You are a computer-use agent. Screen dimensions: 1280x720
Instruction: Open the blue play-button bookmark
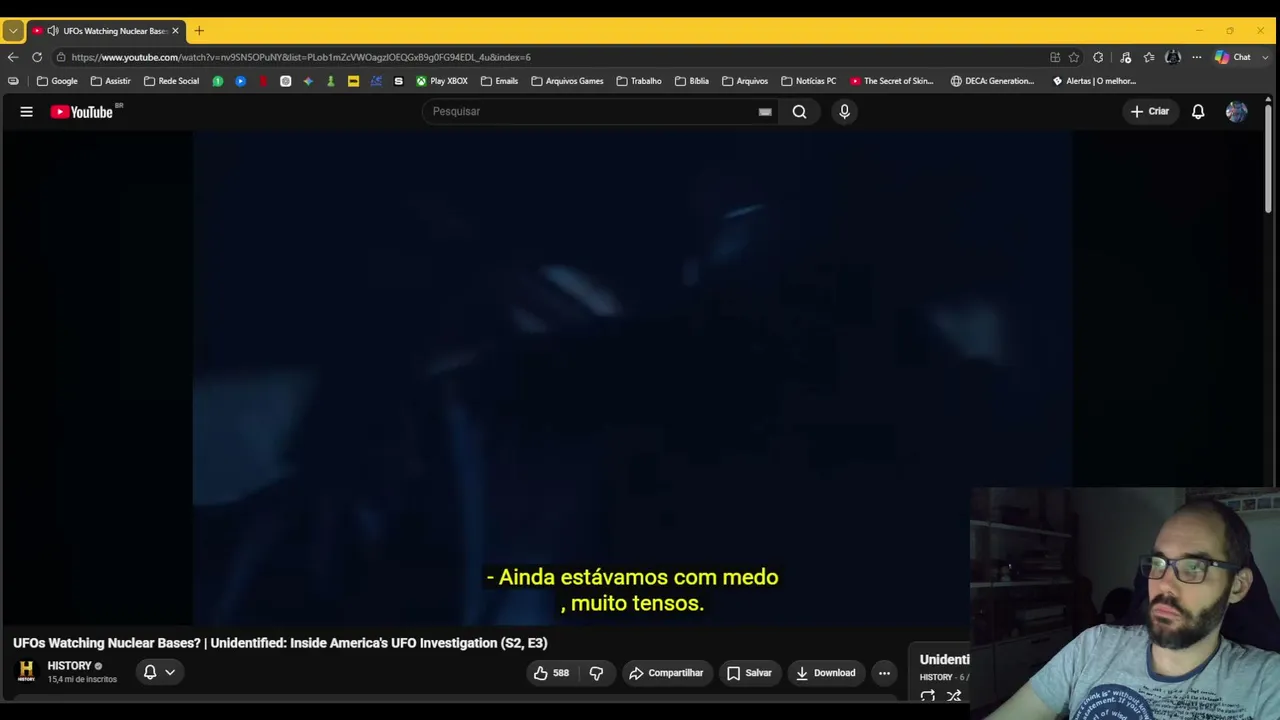[240, 81]
